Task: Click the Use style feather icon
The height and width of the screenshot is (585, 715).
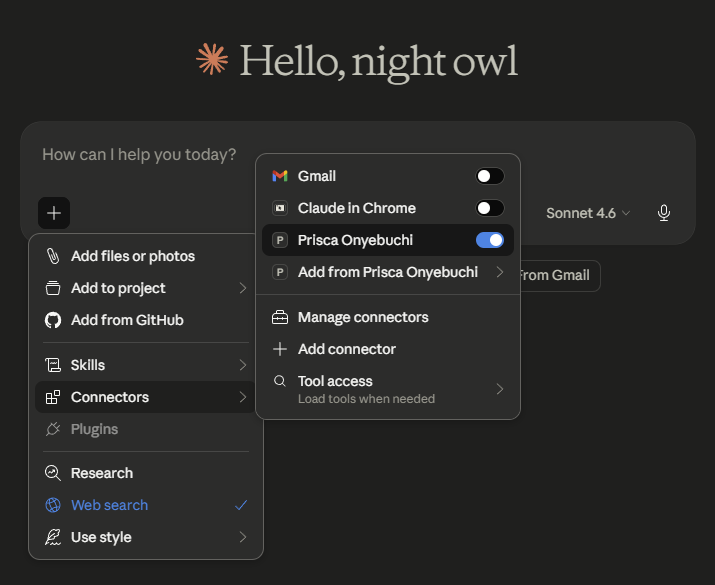Action: click(x=53, y=537)
